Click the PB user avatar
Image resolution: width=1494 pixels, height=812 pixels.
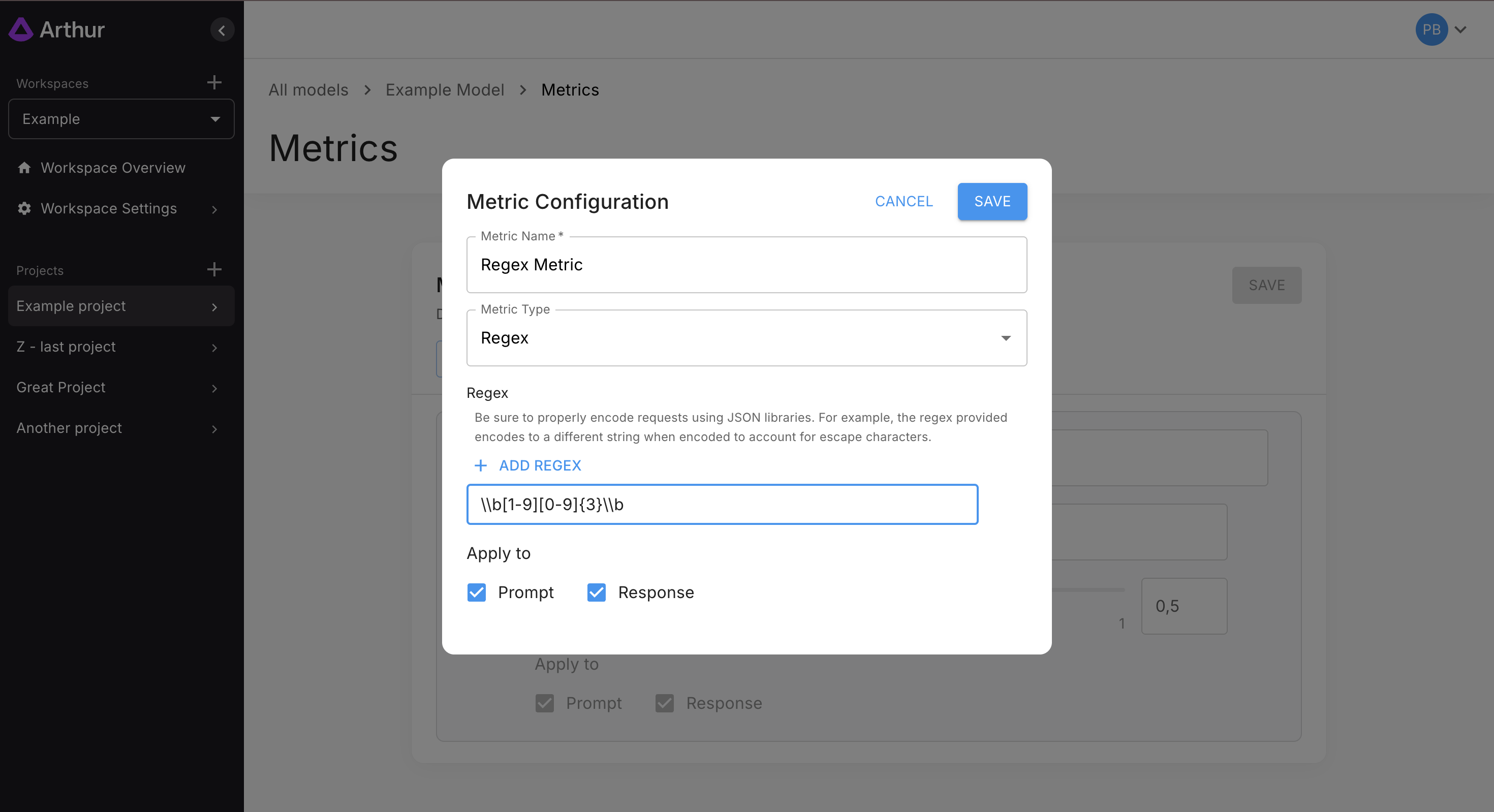coord(1431,29)
